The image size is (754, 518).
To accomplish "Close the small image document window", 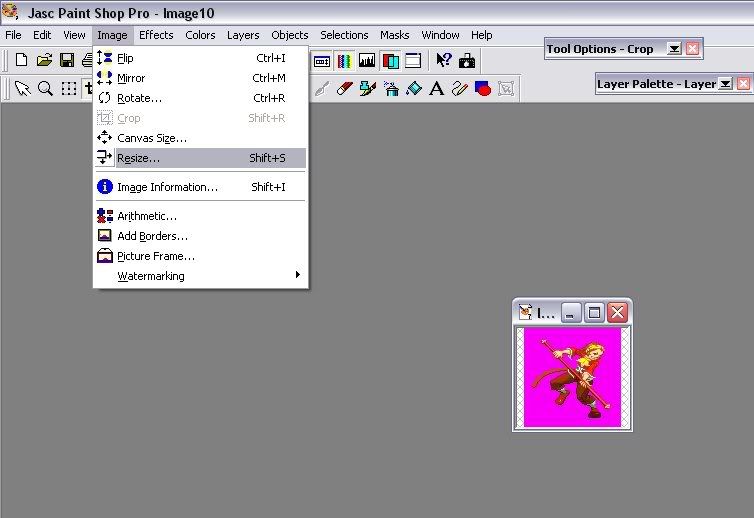I will (618, 313).
